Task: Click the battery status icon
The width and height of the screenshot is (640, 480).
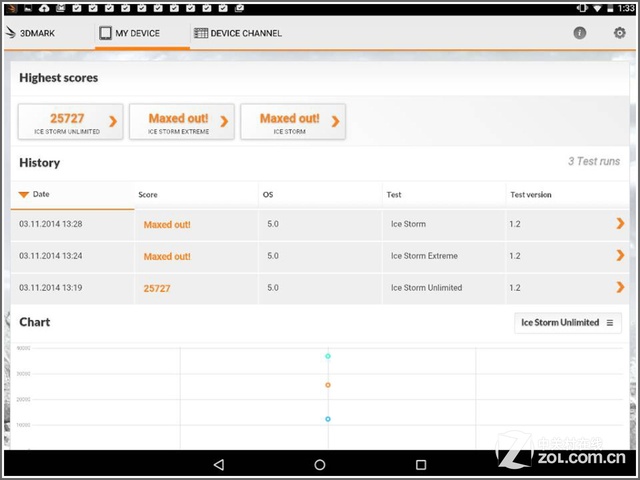Action: click(611, 8)
